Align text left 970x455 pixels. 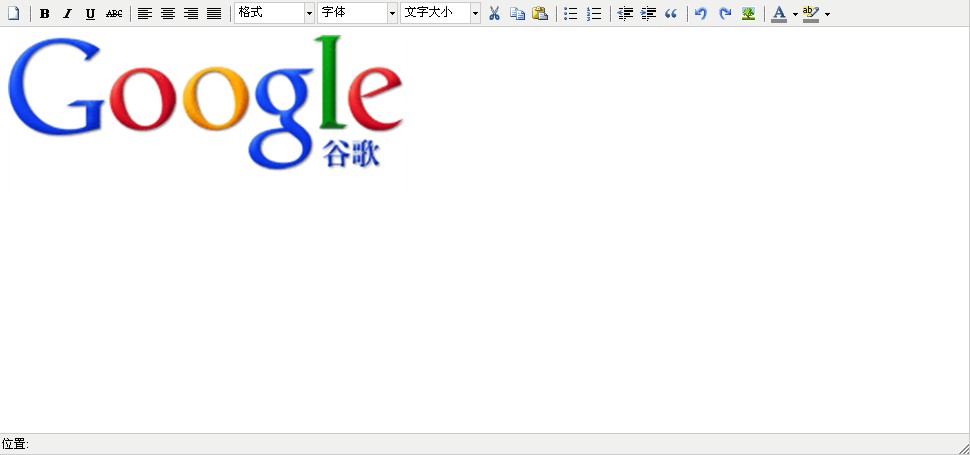pos(145,13)
